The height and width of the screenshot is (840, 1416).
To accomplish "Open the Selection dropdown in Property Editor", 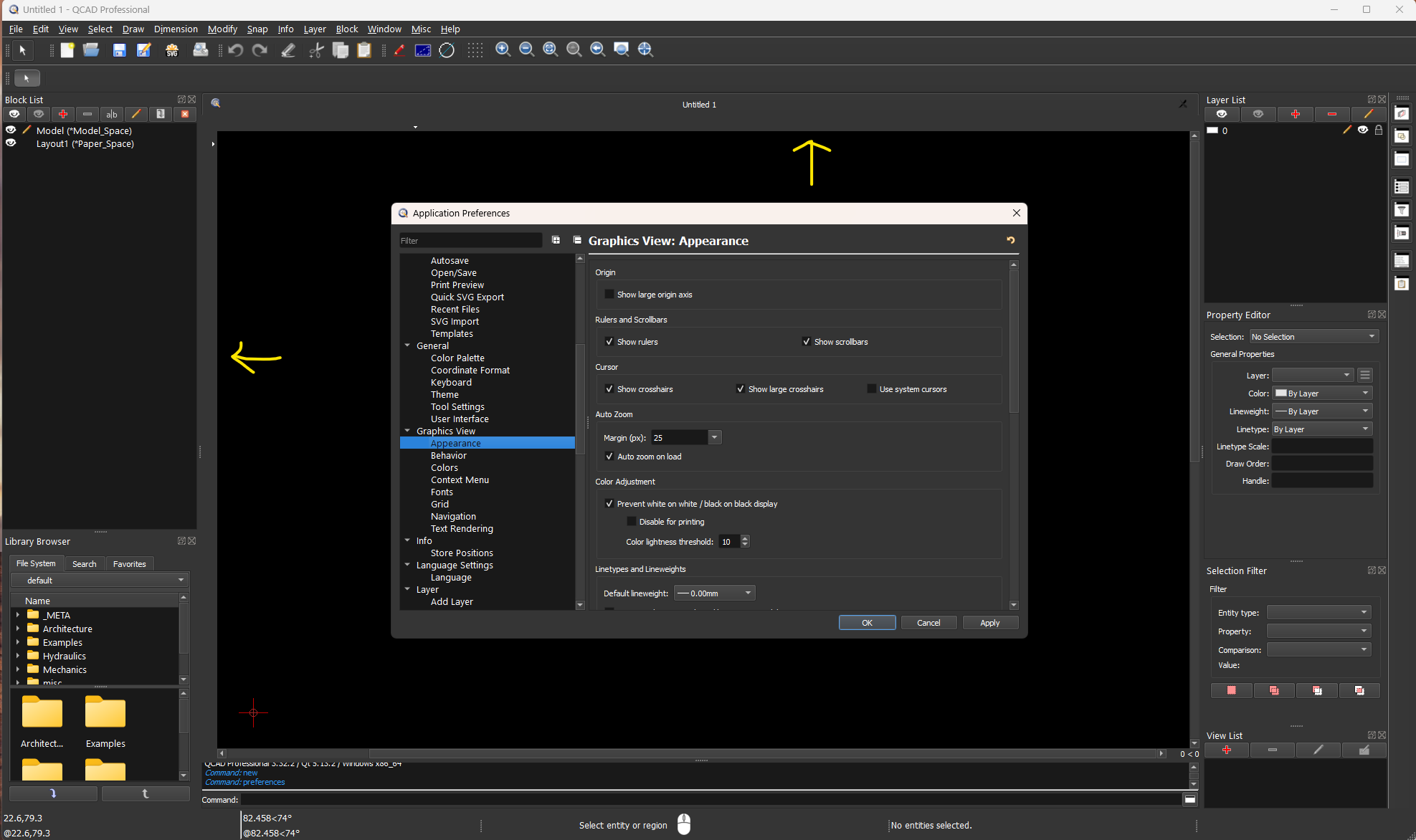I will [1313, 337].
